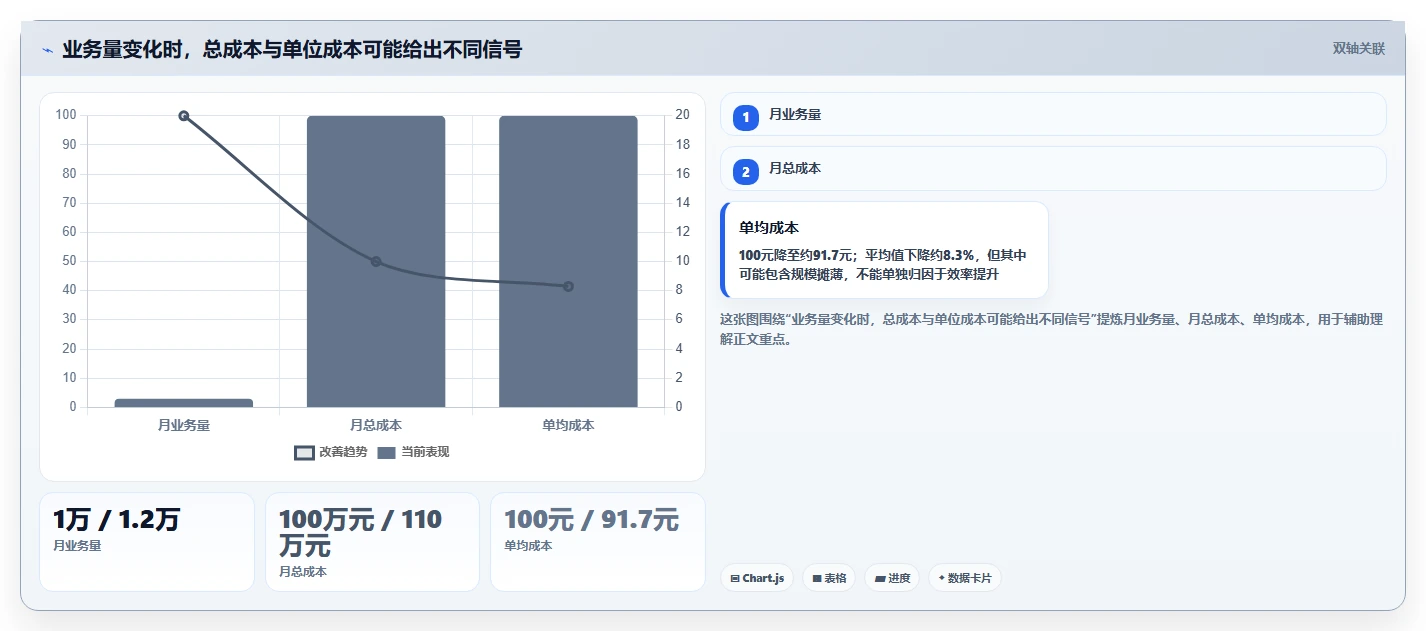The width and height of the screenshot is (1426, 631).
Task: Select step 2 月总成本 item
Action: 1053,168
